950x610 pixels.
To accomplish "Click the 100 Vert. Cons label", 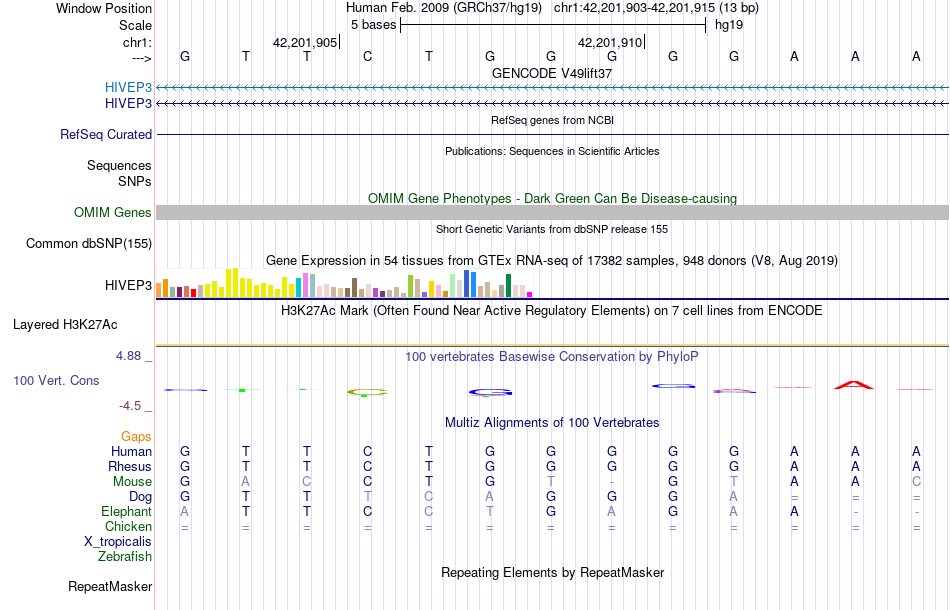I will pyautogui.click(x=56, y=380).
